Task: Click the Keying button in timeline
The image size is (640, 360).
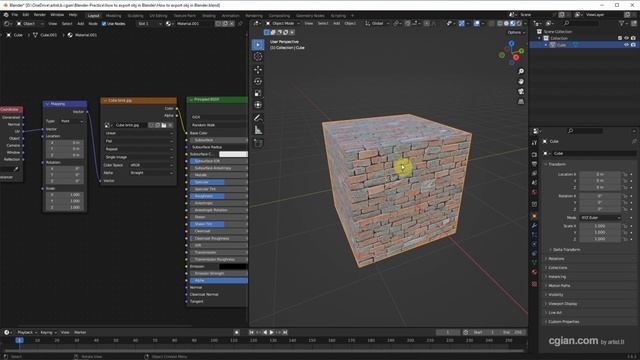Action: pyautogui.click(x=48, y=332)
